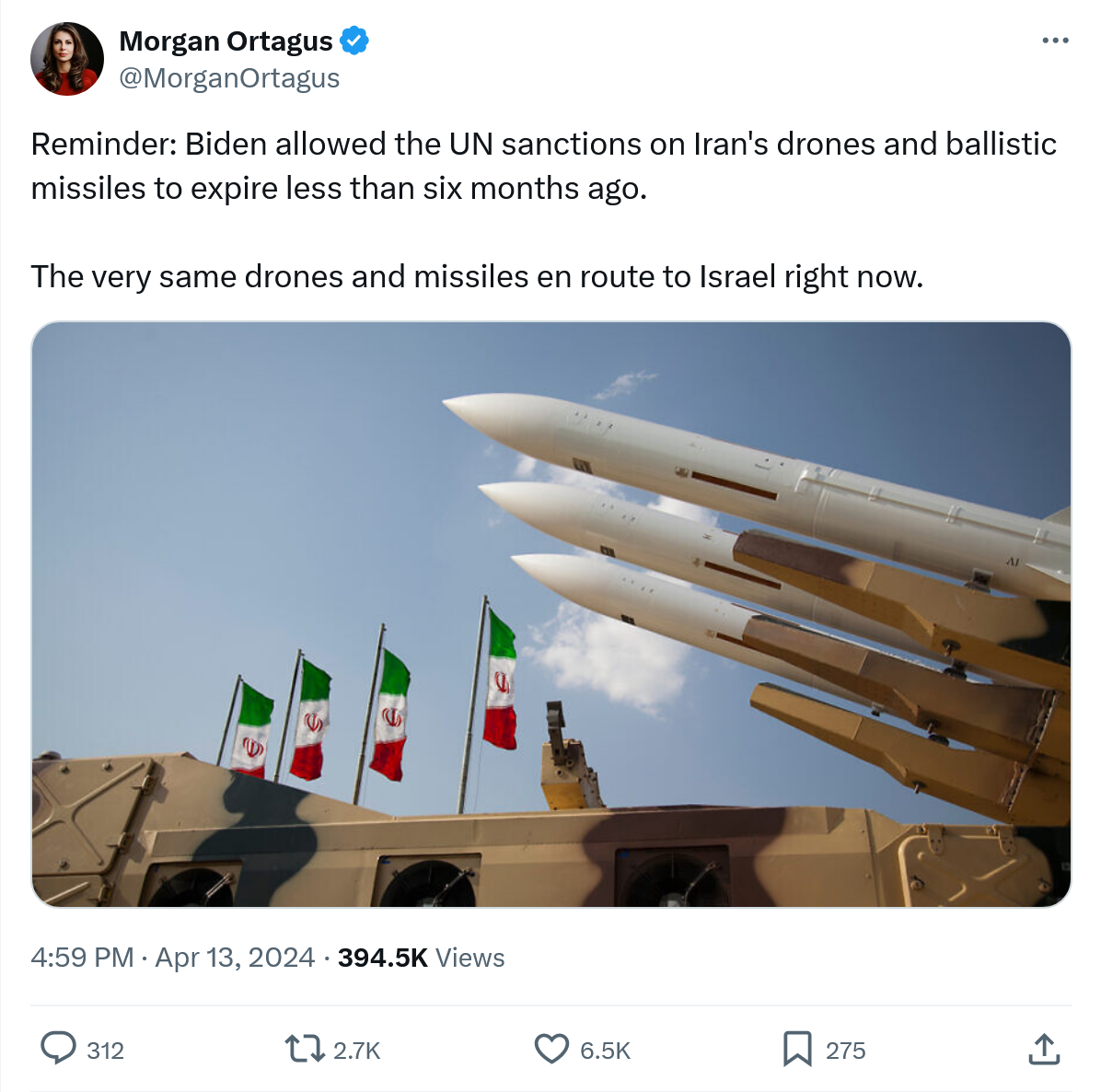1101x1092 pixels.
Task: Repost this tweet using the retweet icon
Action: (304, 1049)
